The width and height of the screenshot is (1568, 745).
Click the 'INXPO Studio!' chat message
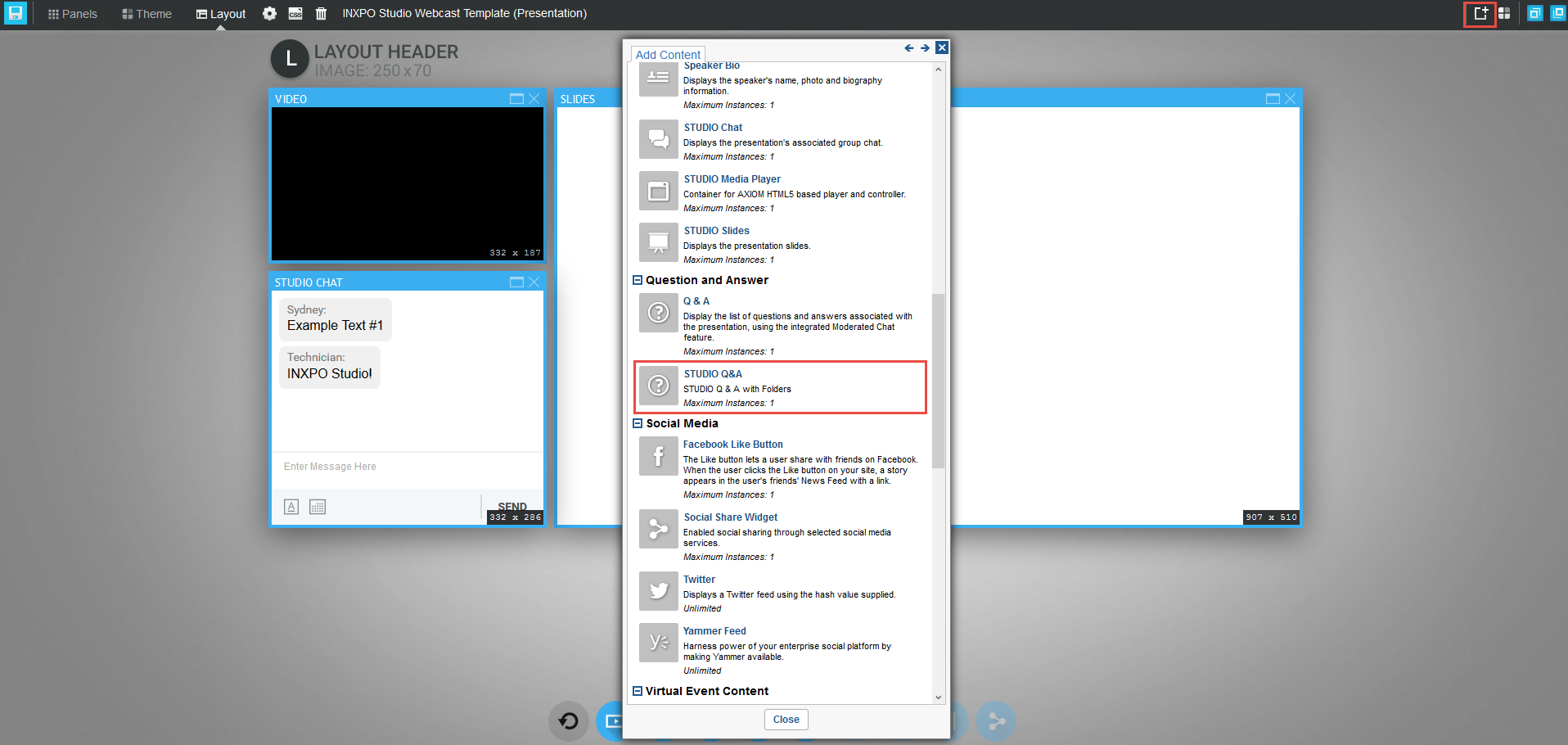[x=329, y=374]
